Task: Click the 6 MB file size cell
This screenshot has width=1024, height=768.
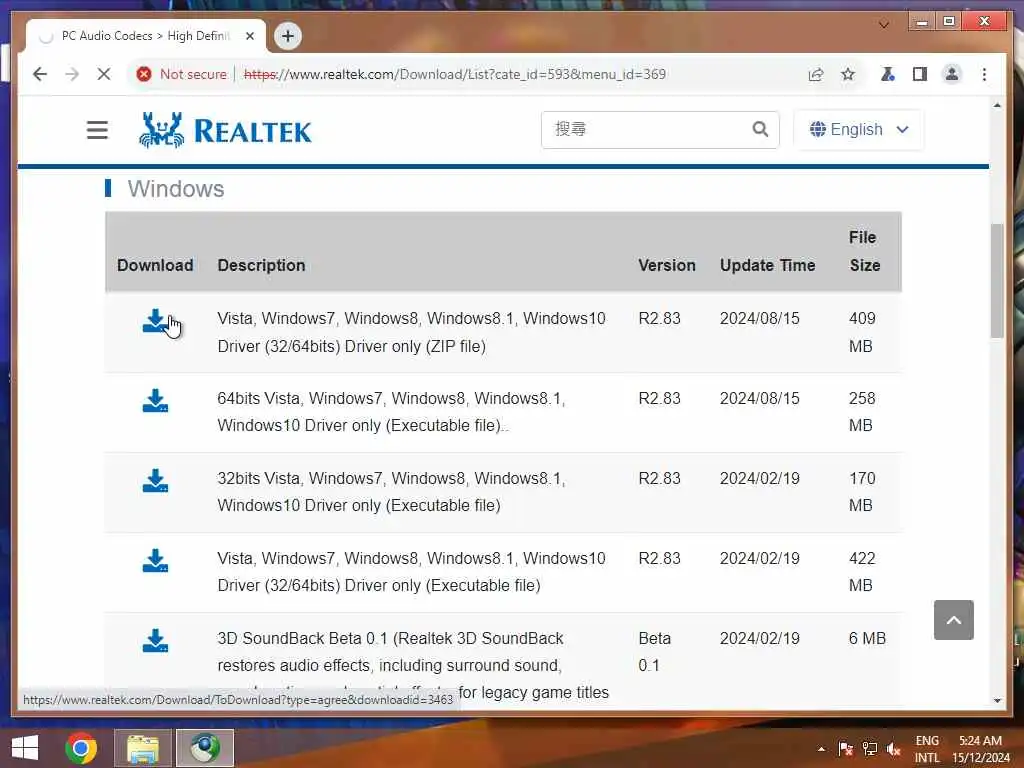Action: (x=867, y=638)
